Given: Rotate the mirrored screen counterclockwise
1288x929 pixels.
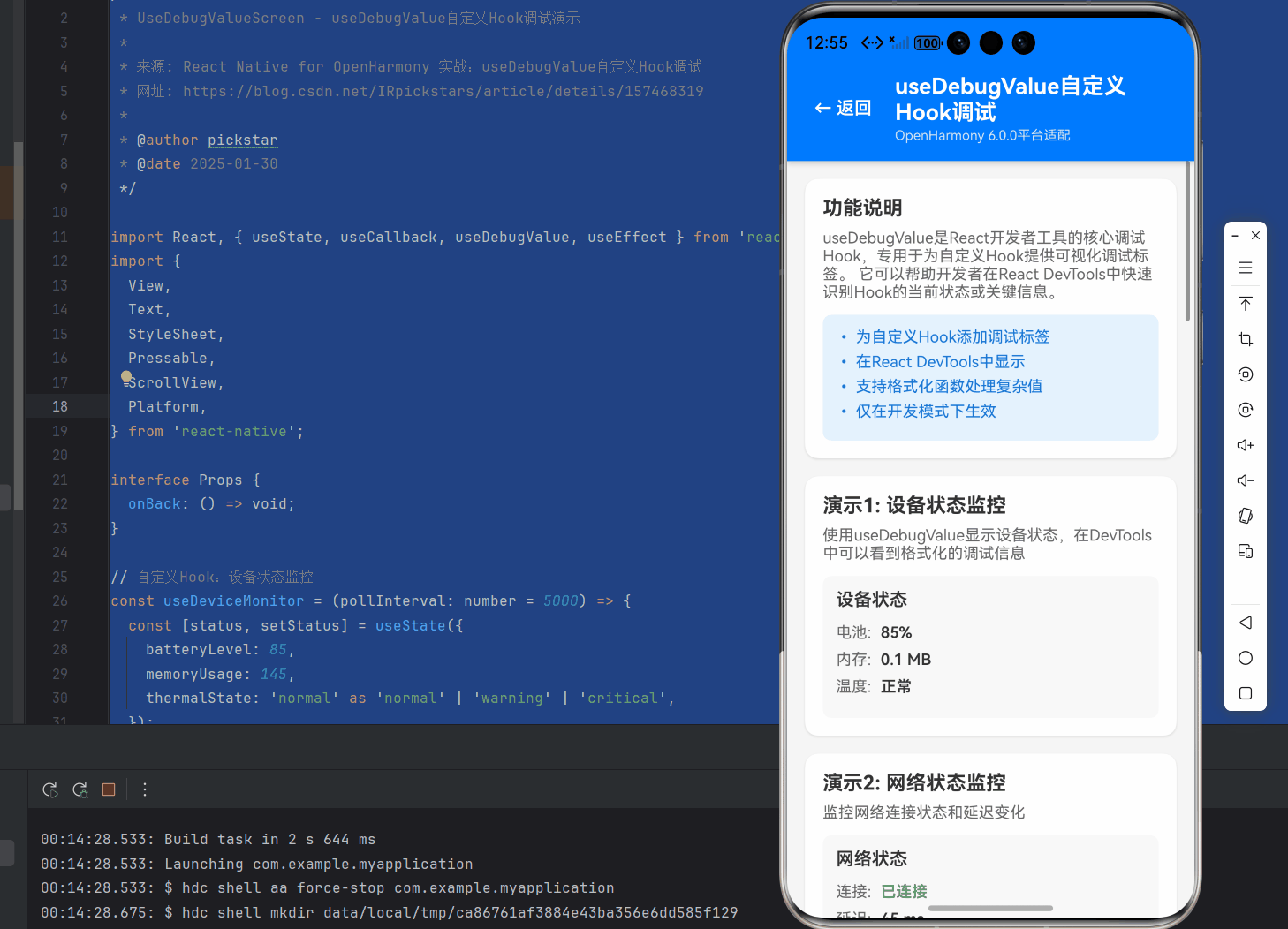Looking at the screenshot, I should 1245,374.
